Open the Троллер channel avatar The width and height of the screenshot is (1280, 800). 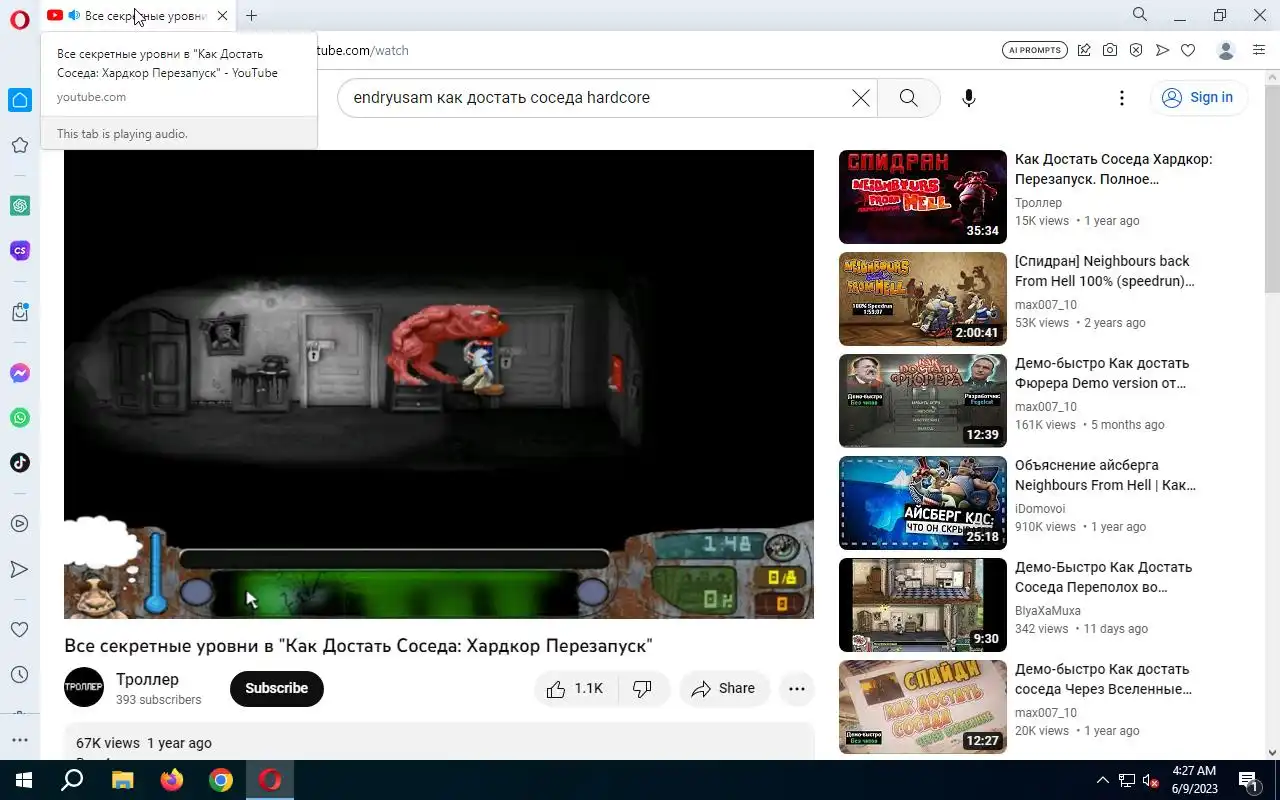point(84,687)
